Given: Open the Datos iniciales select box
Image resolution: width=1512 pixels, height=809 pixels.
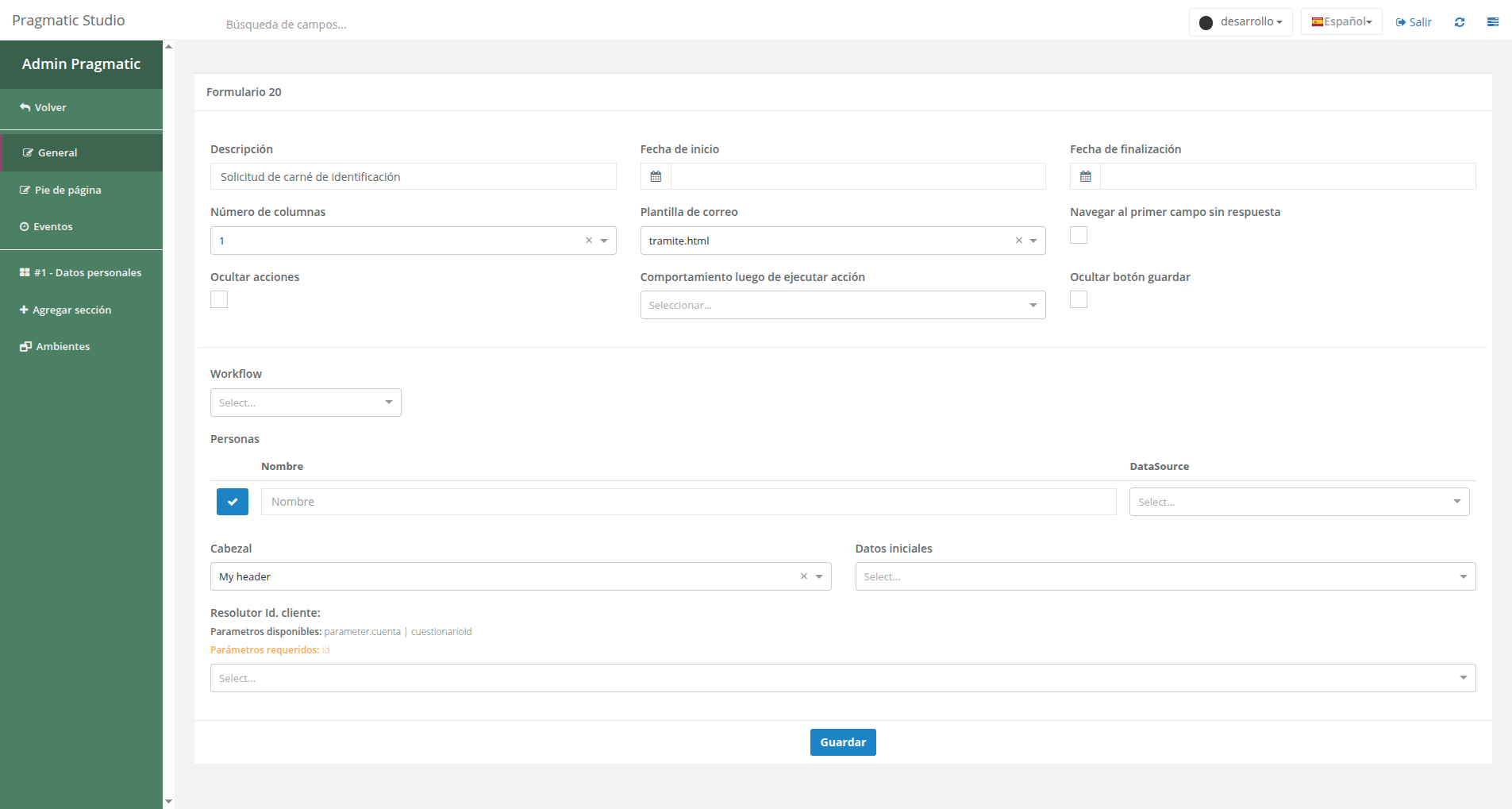Looking at the screenshot, I should (x=1164, y=576).
